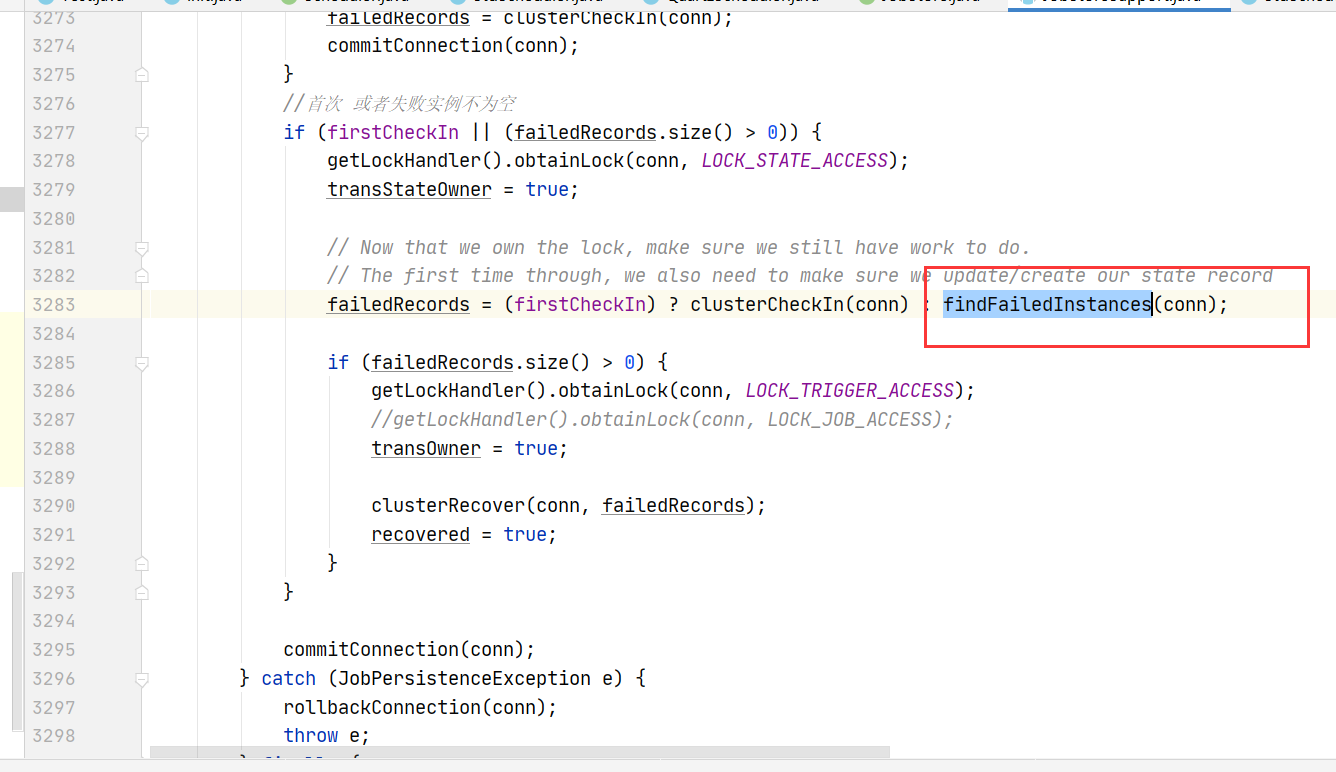Click line number 3277 in gutter
The width and height of the screenshot is (1336, 772).
click(x=54, y=132)
